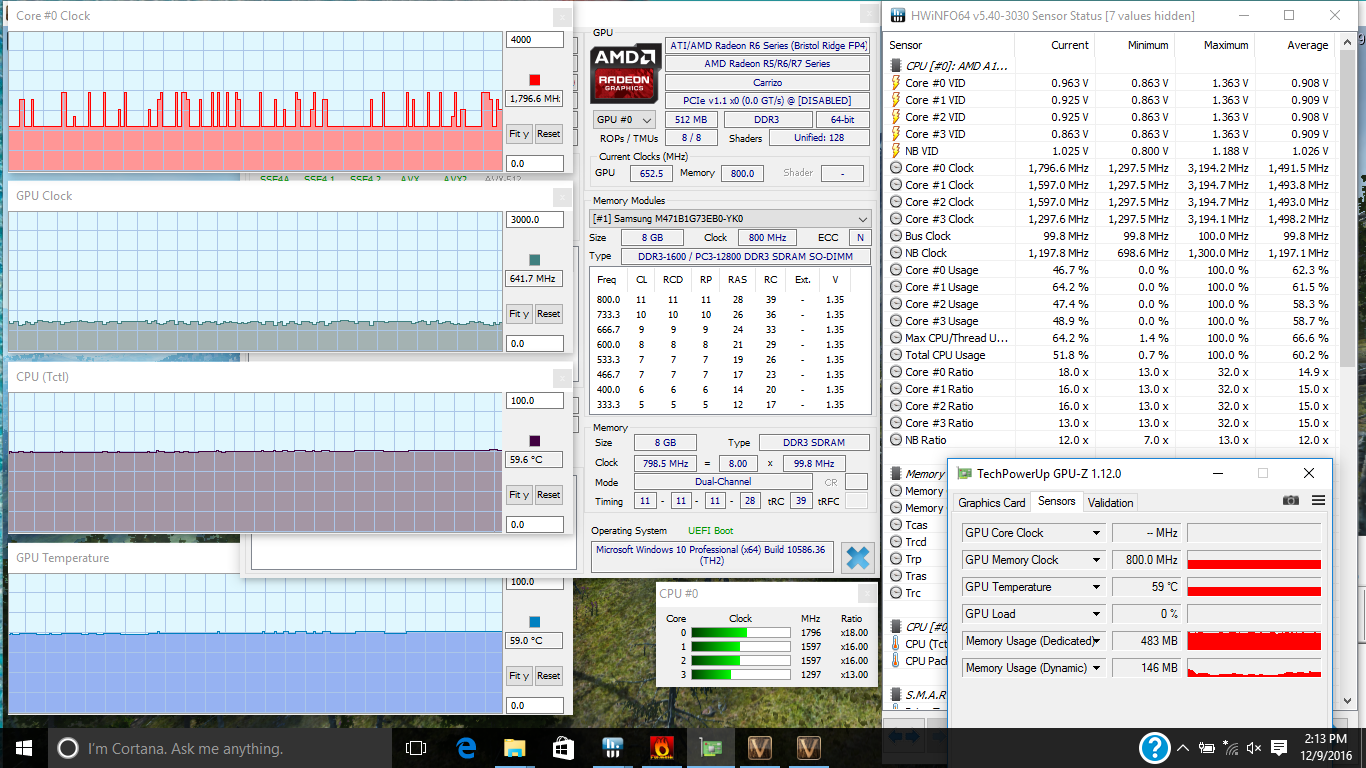Image resolution: width=1366 pixels, height=768 pixels.
Task: Select the Bus Clock sensor row
Action: (x=1111, y=236)
